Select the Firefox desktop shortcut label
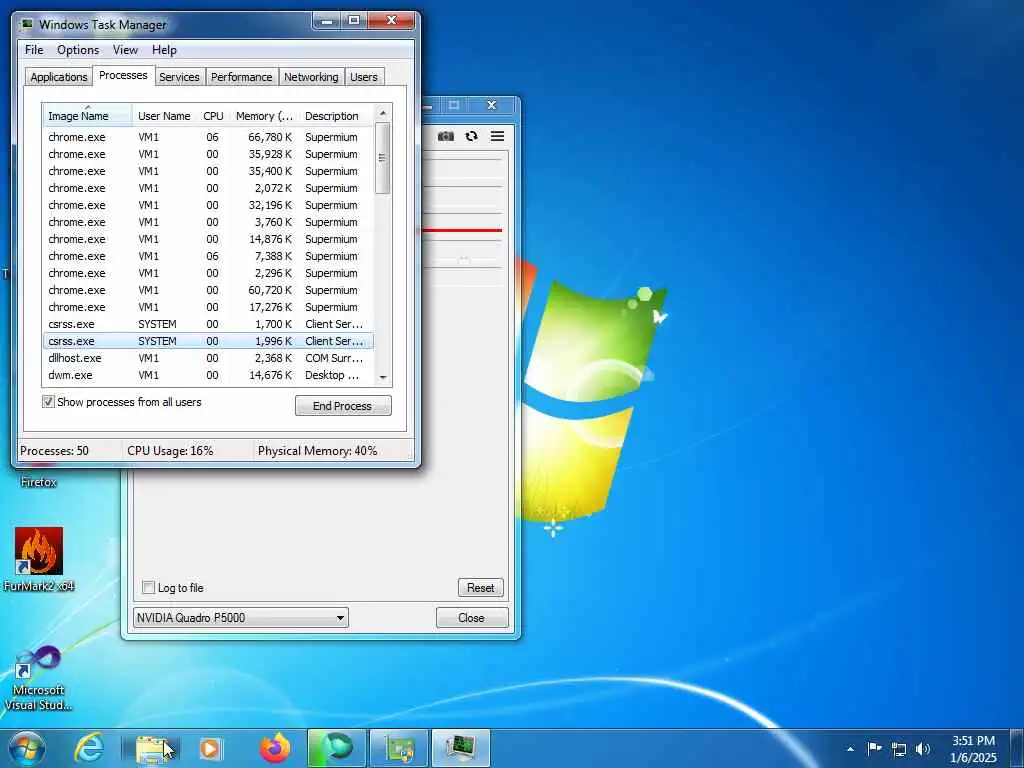Screen dimensions: 1024x768 click(39, 482)
